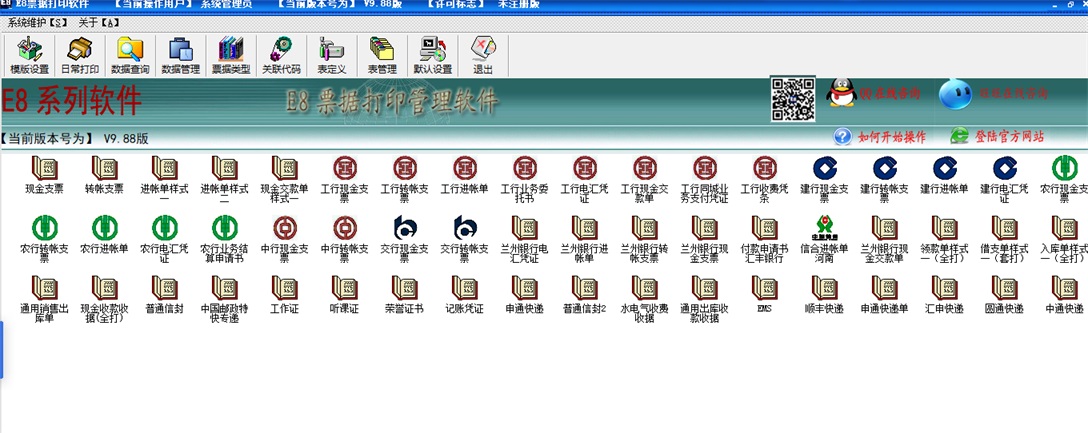This screenshot has width=1088, height=433.
Task: Select the 票据类型 books icon
Action: pyautogui.click(x=231, y=55)
